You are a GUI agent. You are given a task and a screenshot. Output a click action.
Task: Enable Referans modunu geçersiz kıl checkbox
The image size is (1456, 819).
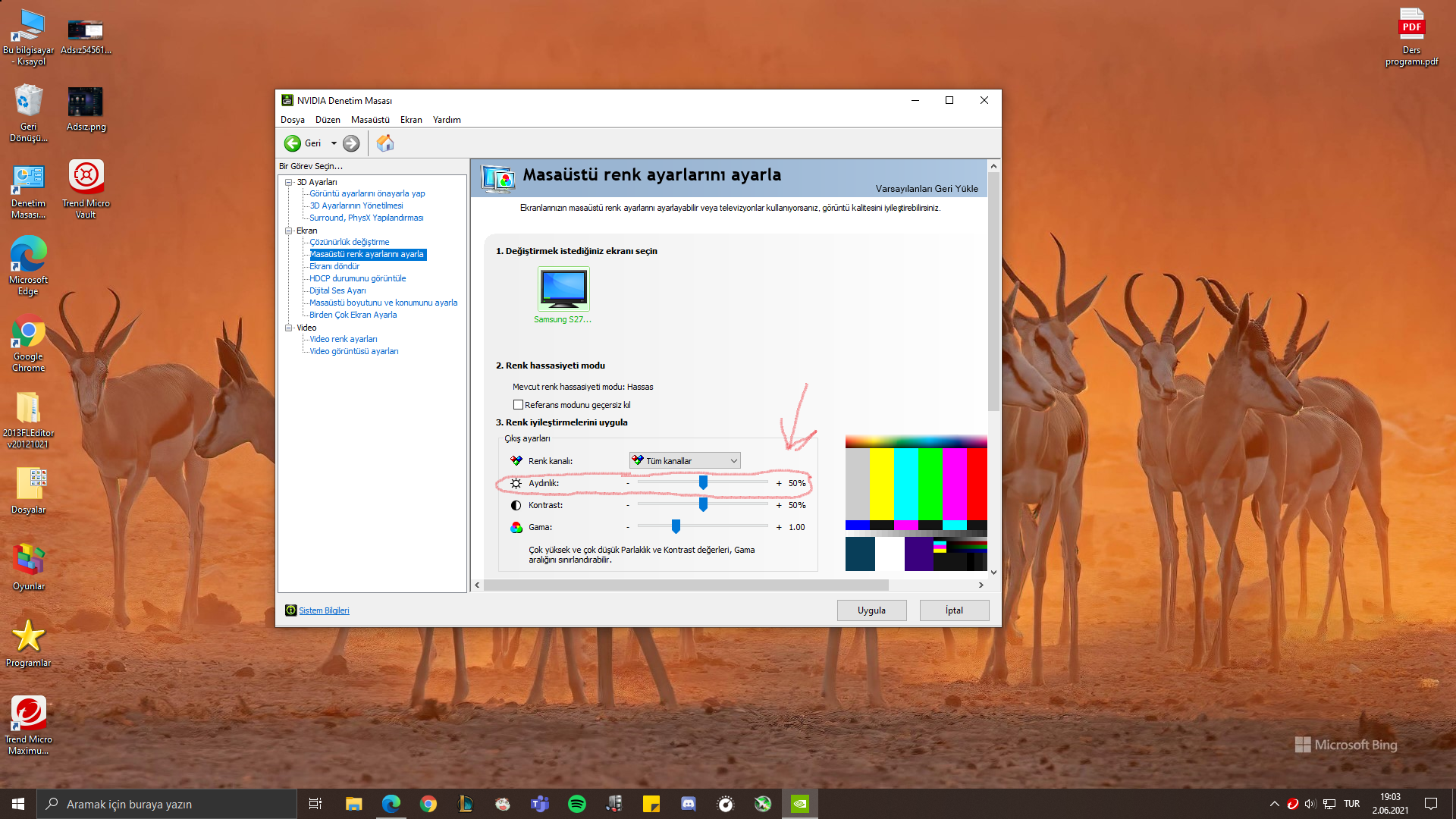coord(519,405)
